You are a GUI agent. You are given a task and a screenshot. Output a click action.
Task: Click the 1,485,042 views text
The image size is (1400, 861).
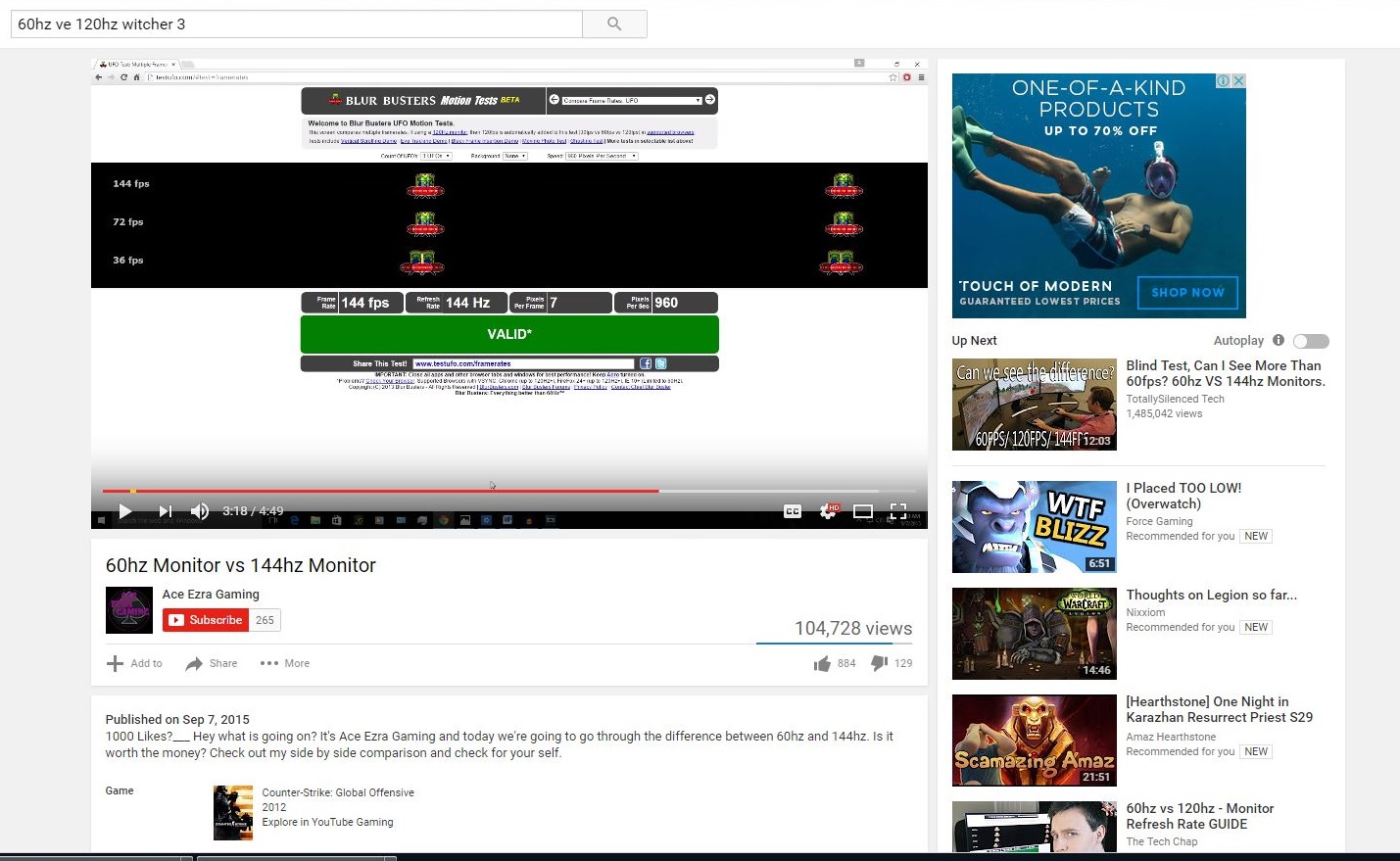pyautogui.click(x=1164, y=413)
